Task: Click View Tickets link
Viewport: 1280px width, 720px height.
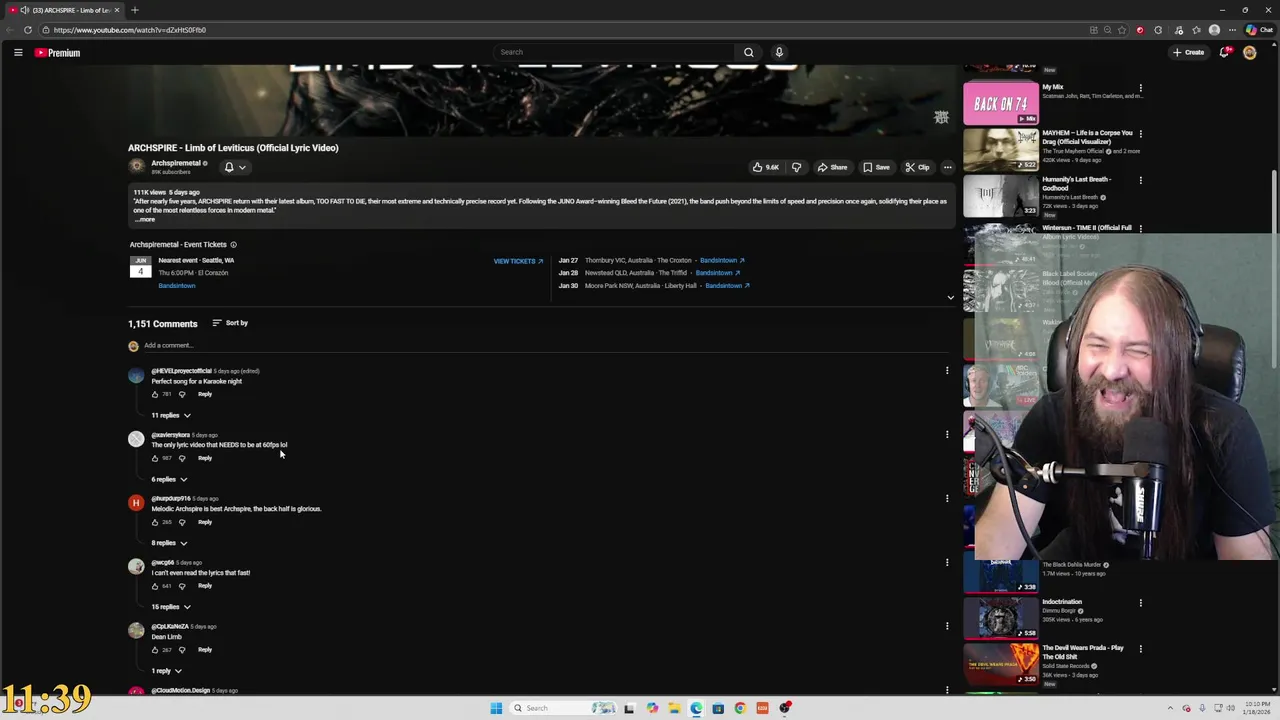Action: [518, 261]
